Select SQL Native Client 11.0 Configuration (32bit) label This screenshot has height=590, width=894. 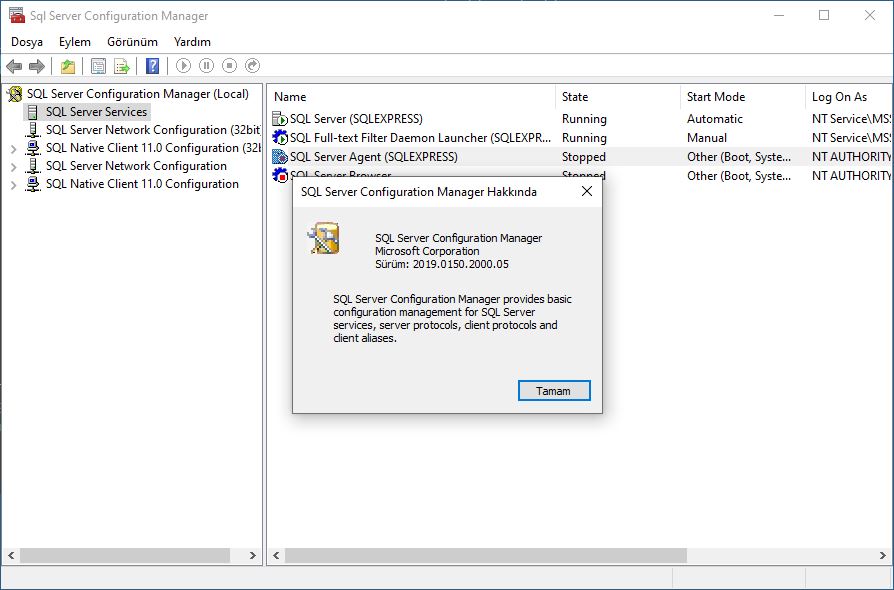(153, 148)
